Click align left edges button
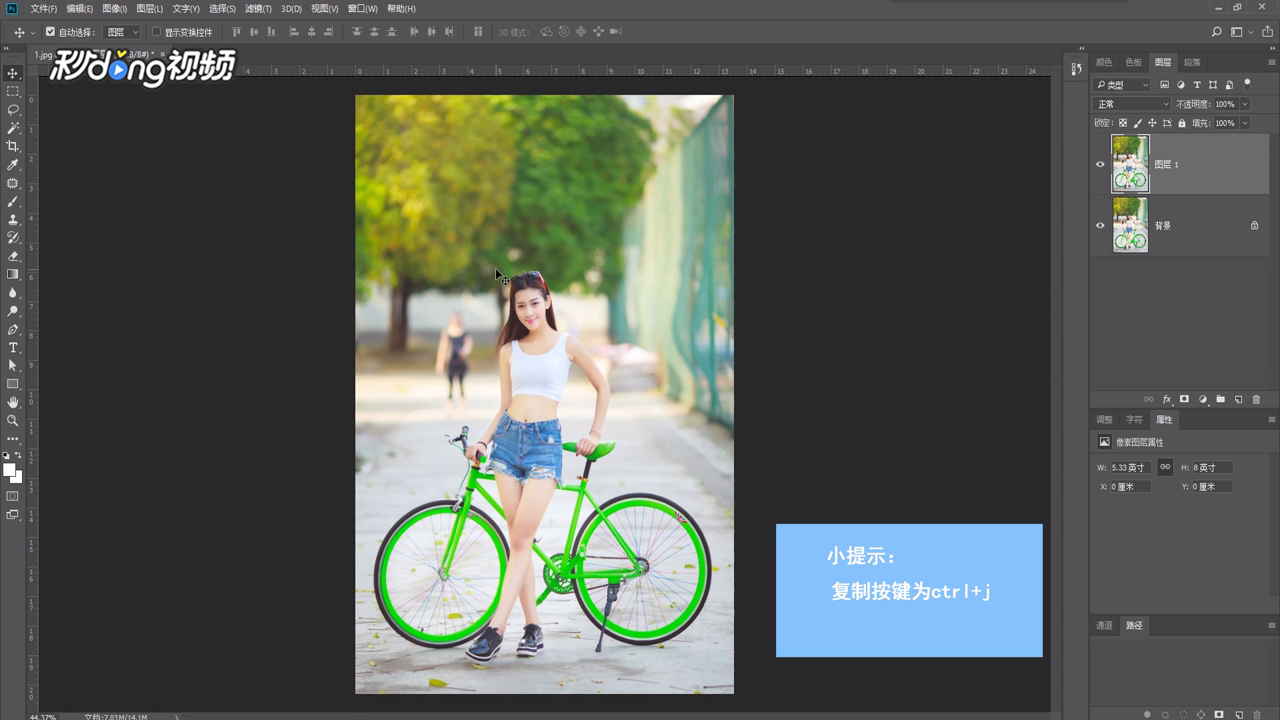 [294, 32]
